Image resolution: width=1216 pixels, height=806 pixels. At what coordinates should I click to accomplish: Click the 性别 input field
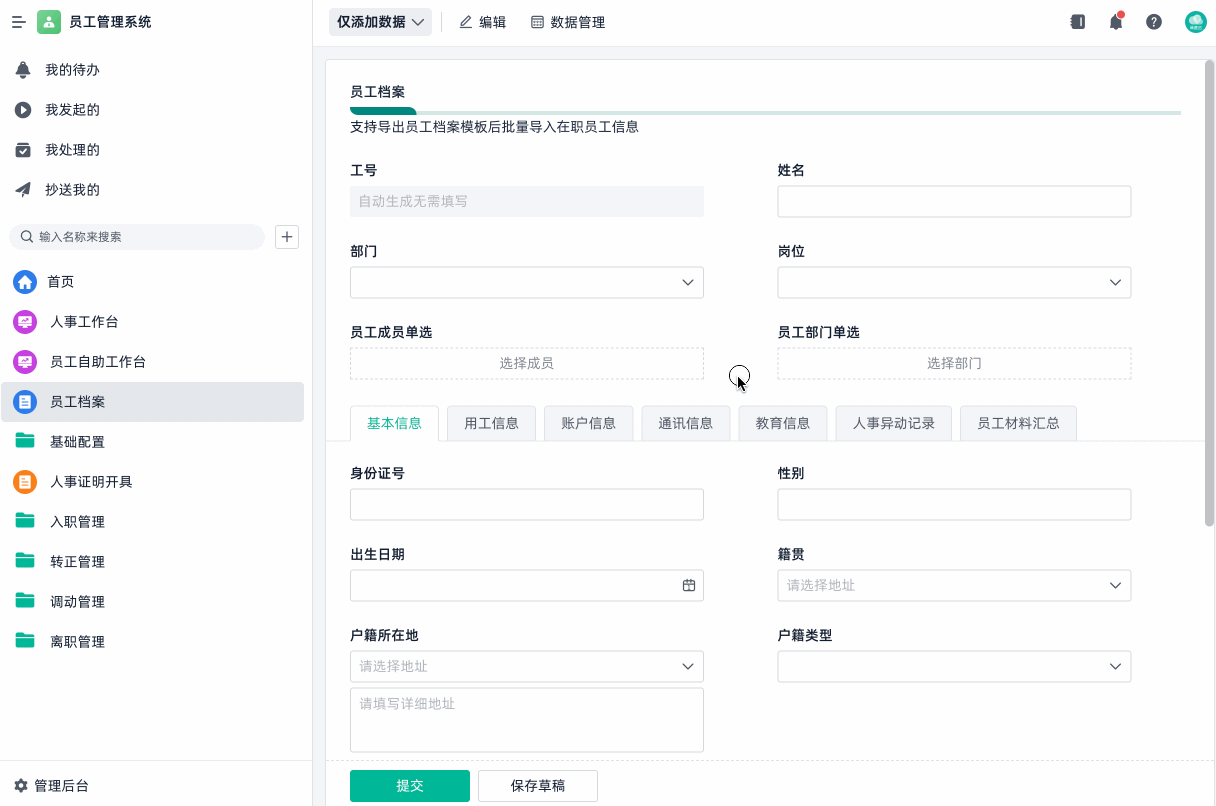(954, 504)
